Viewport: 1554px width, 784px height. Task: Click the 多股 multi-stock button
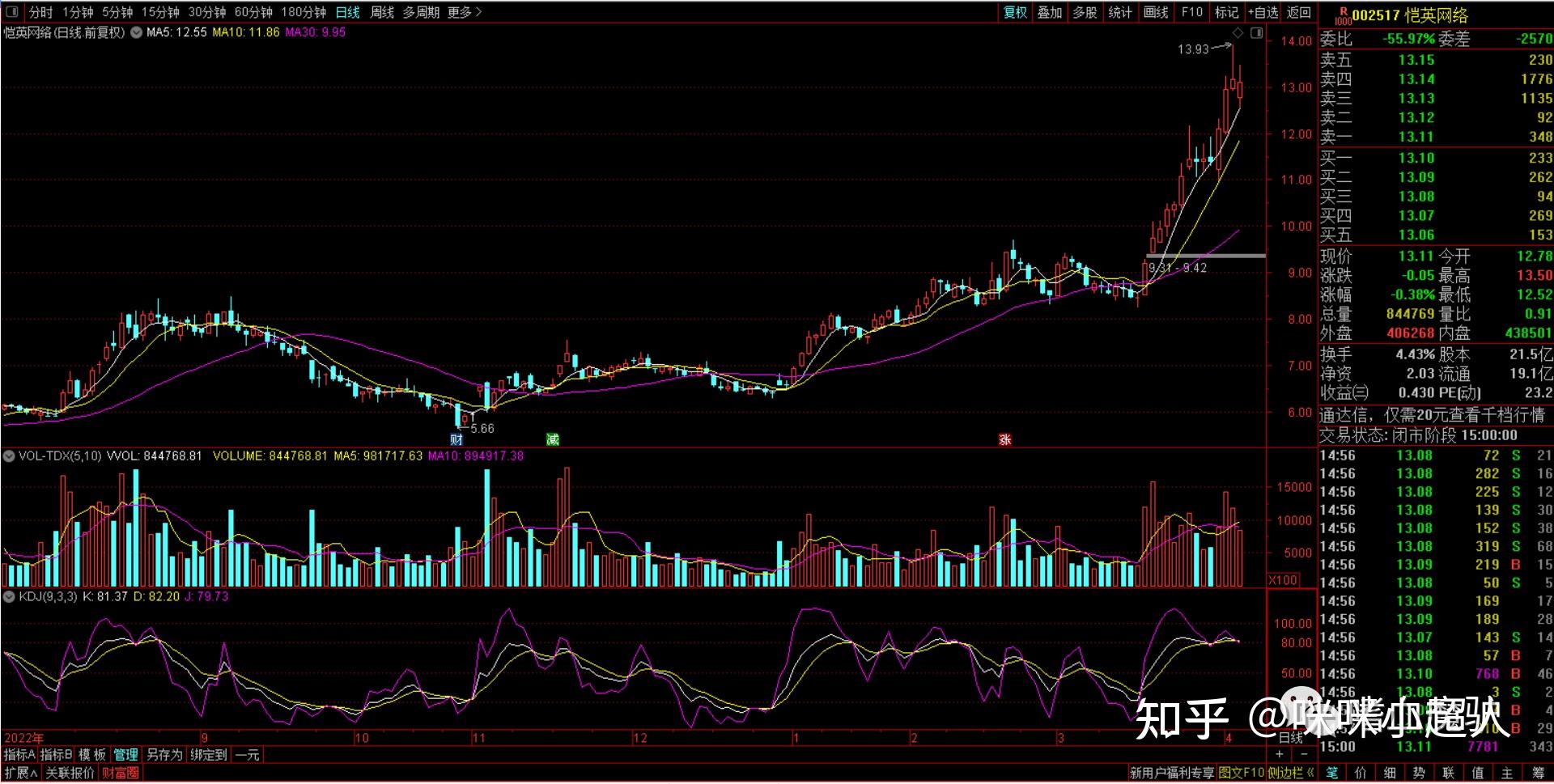[x=1085, y=12]
